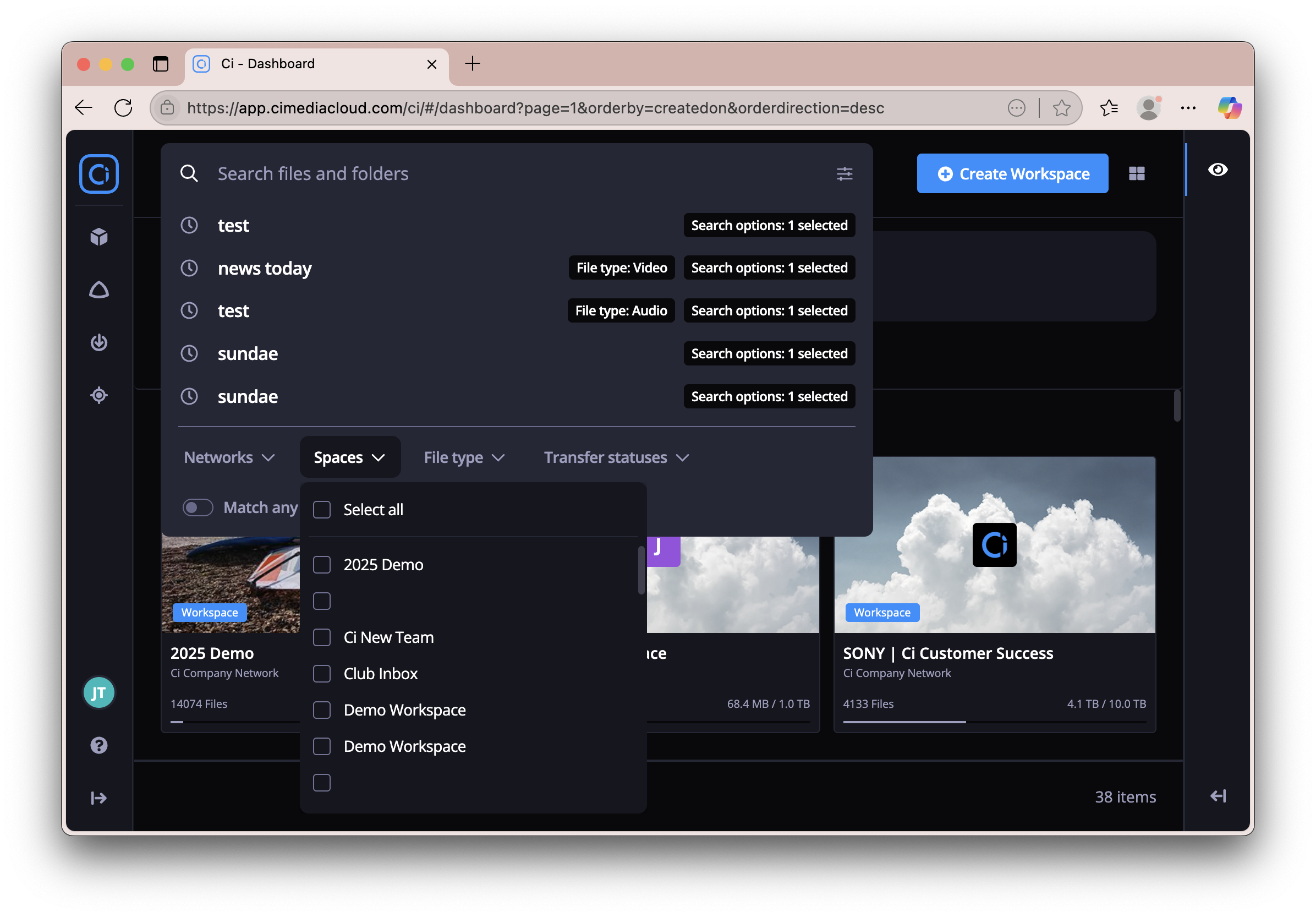Click the Ci logo home icon

pos(98,174)
